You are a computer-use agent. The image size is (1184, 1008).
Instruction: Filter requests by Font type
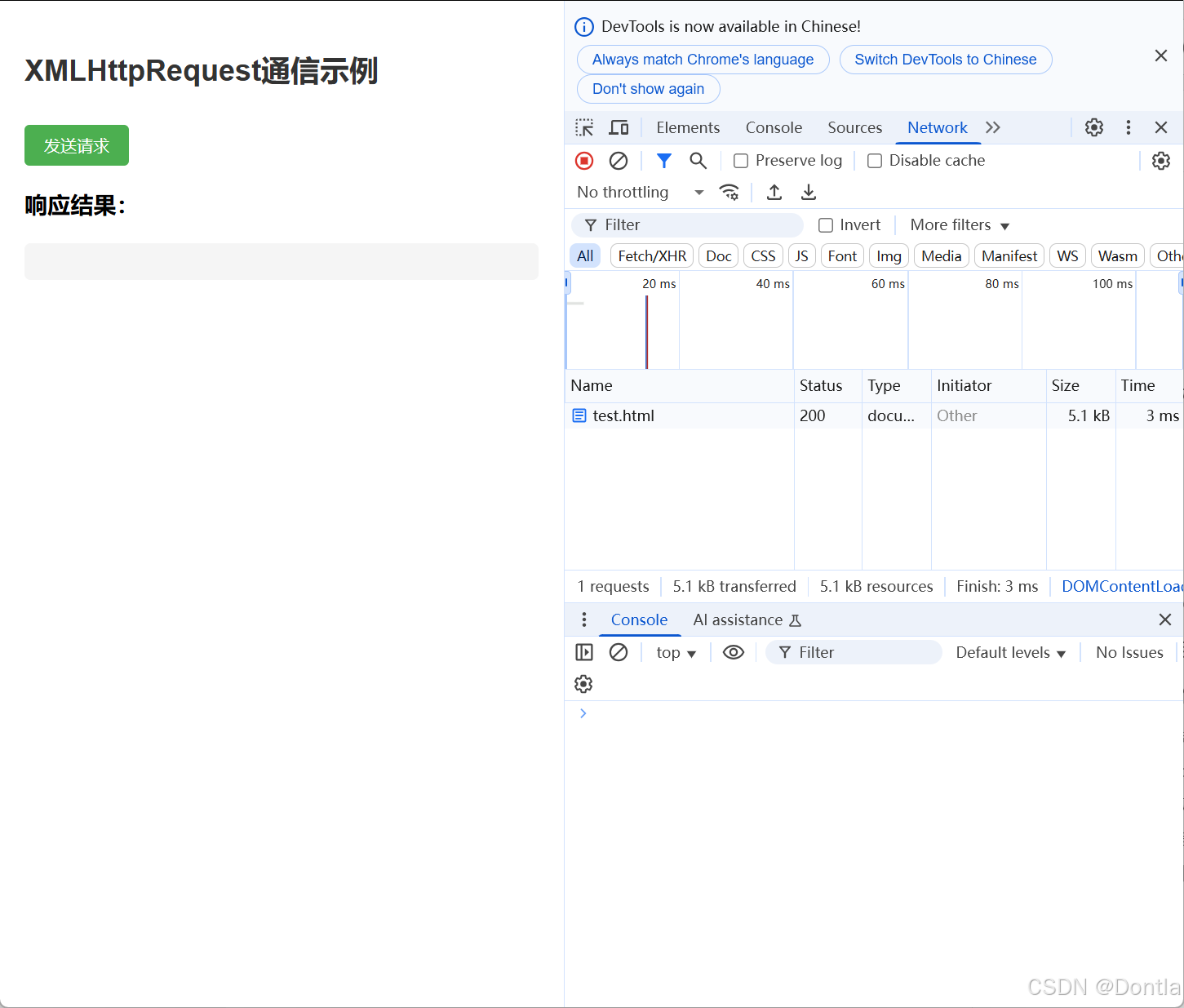point(842,255)
